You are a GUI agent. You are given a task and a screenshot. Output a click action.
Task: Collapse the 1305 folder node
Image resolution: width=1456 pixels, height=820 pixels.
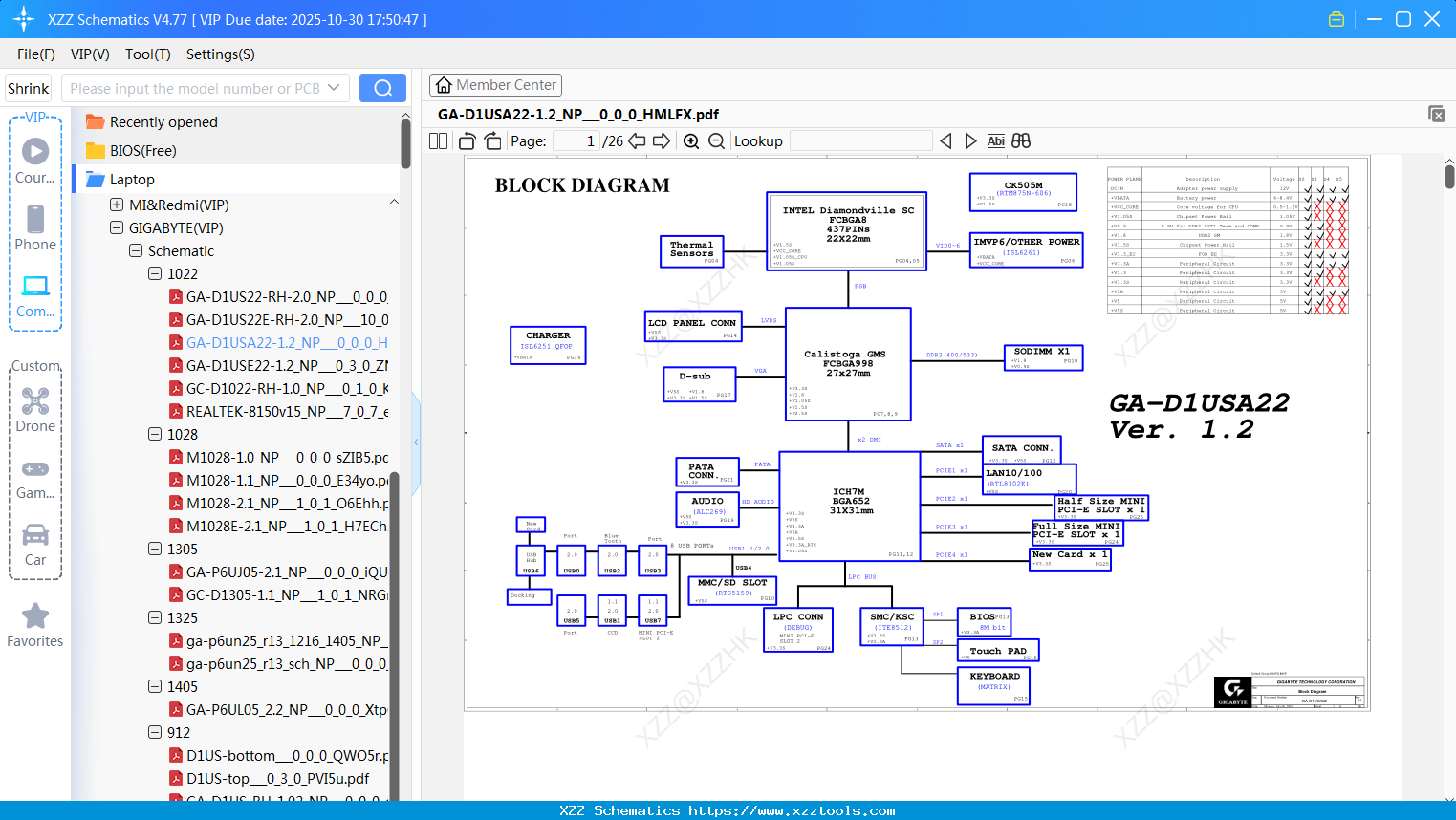click(x=155, y=549)
